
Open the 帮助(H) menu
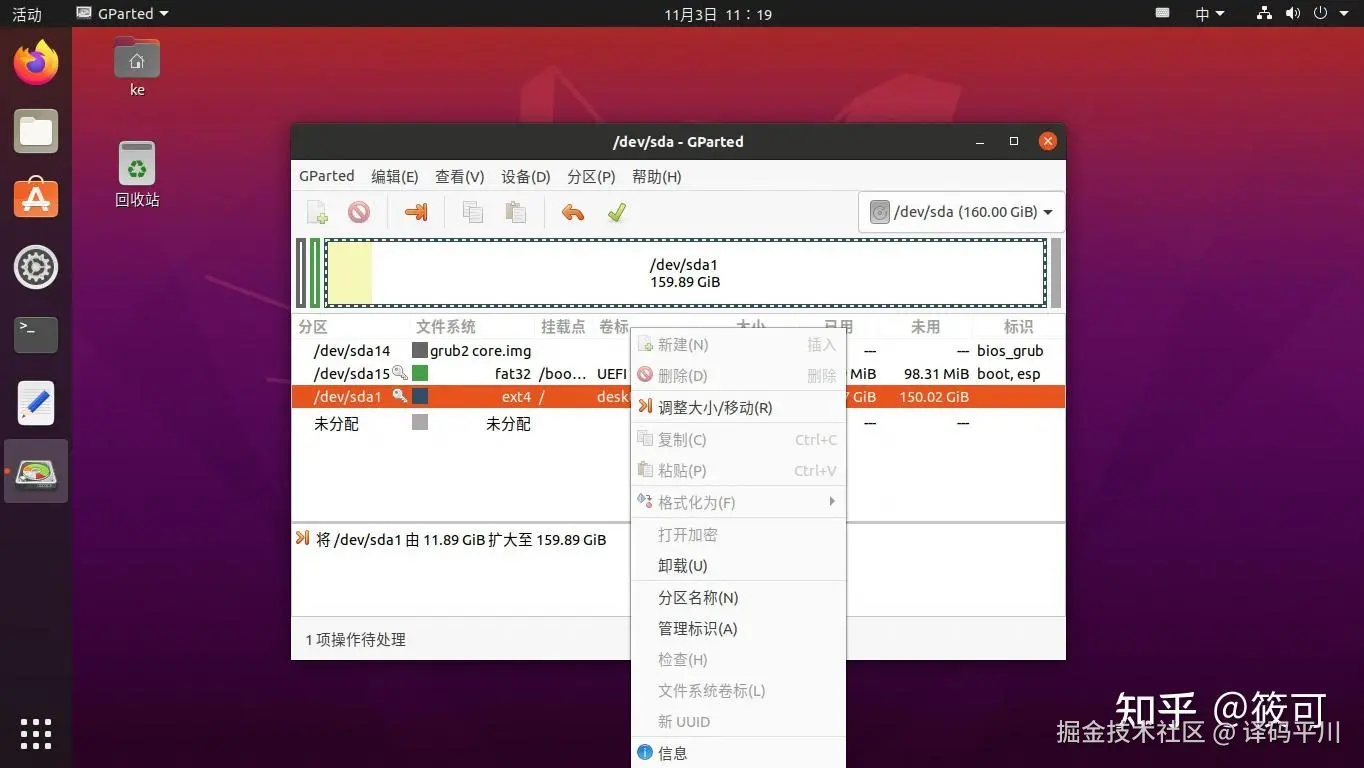657,176
